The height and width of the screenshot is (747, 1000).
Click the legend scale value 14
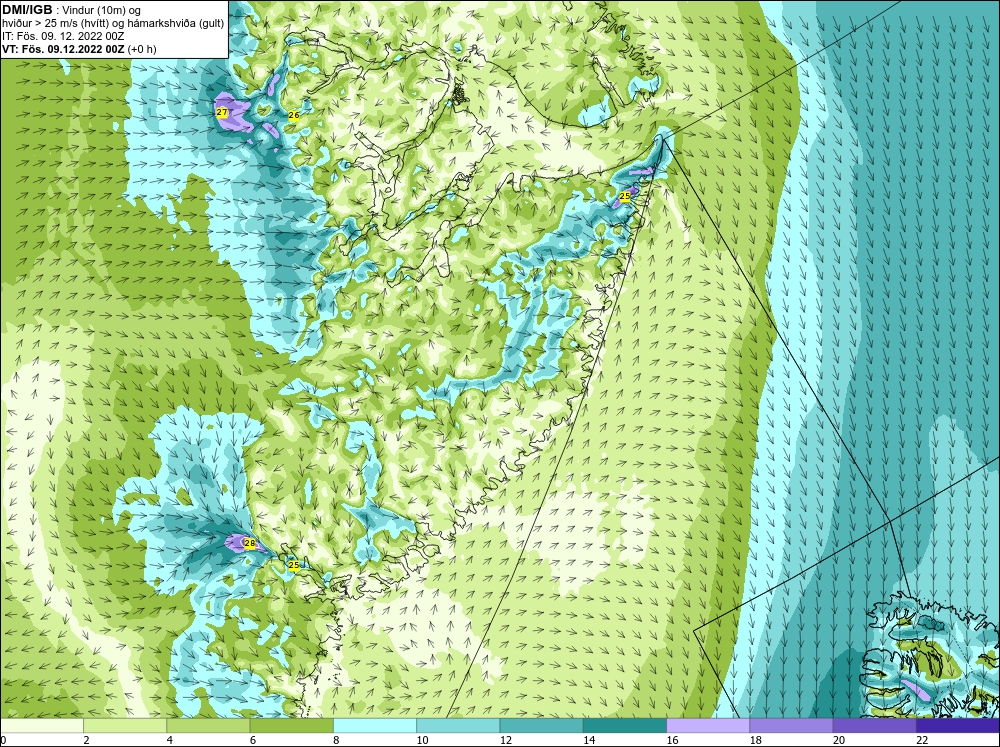click(589, 740)
